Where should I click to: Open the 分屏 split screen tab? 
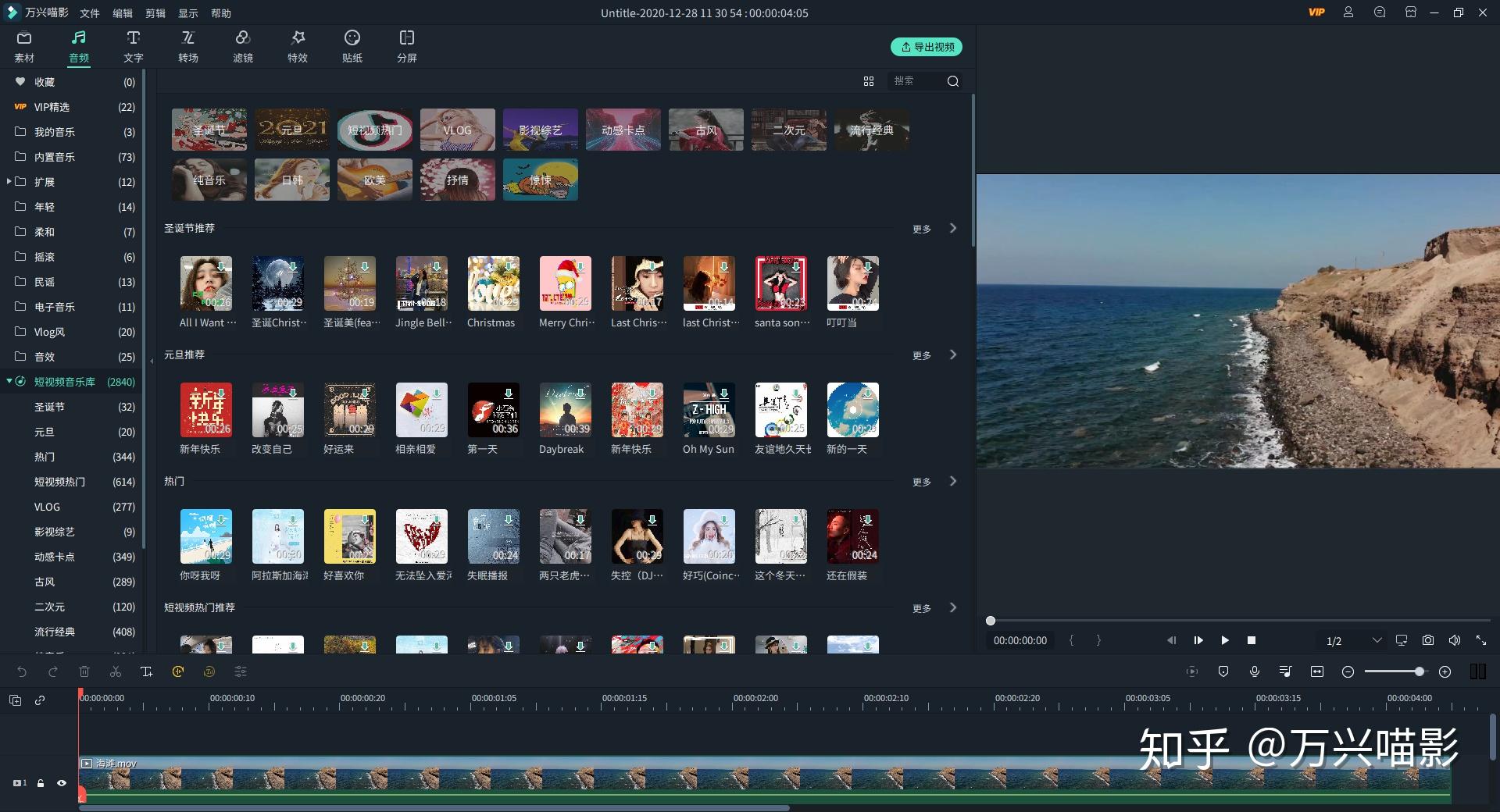point(407,47)
